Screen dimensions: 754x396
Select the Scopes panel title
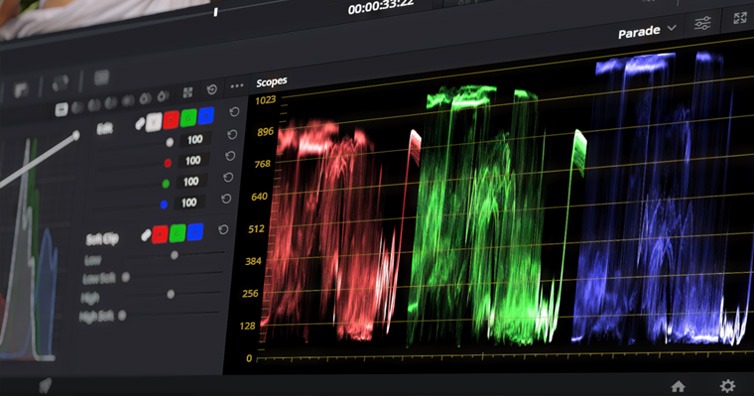click(271, 82)
